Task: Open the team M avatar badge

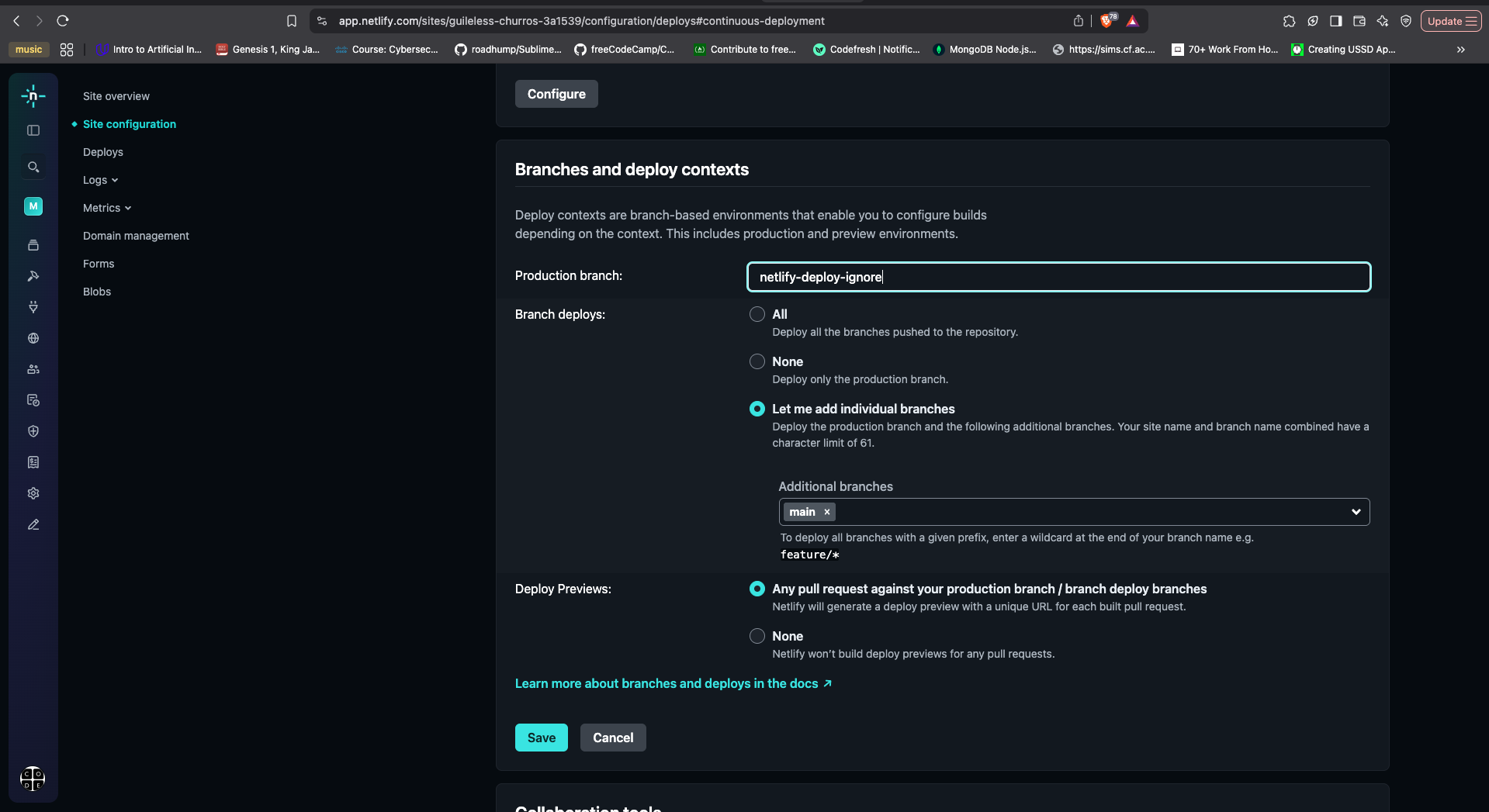Action: click(33, 206)
